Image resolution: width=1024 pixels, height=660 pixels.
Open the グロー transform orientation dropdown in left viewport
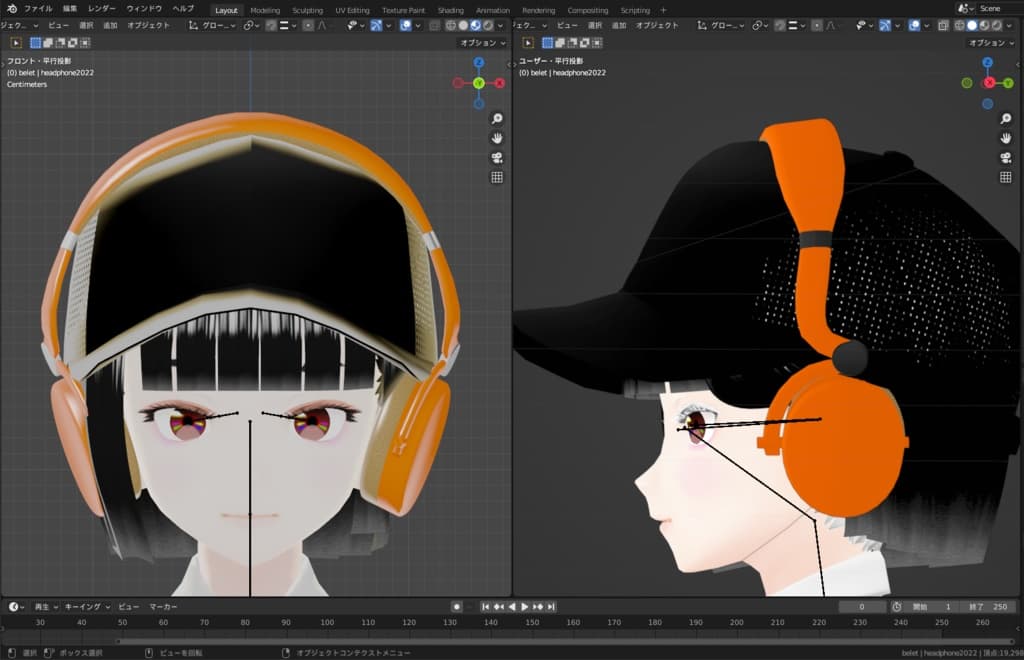[x=214, y=25]
